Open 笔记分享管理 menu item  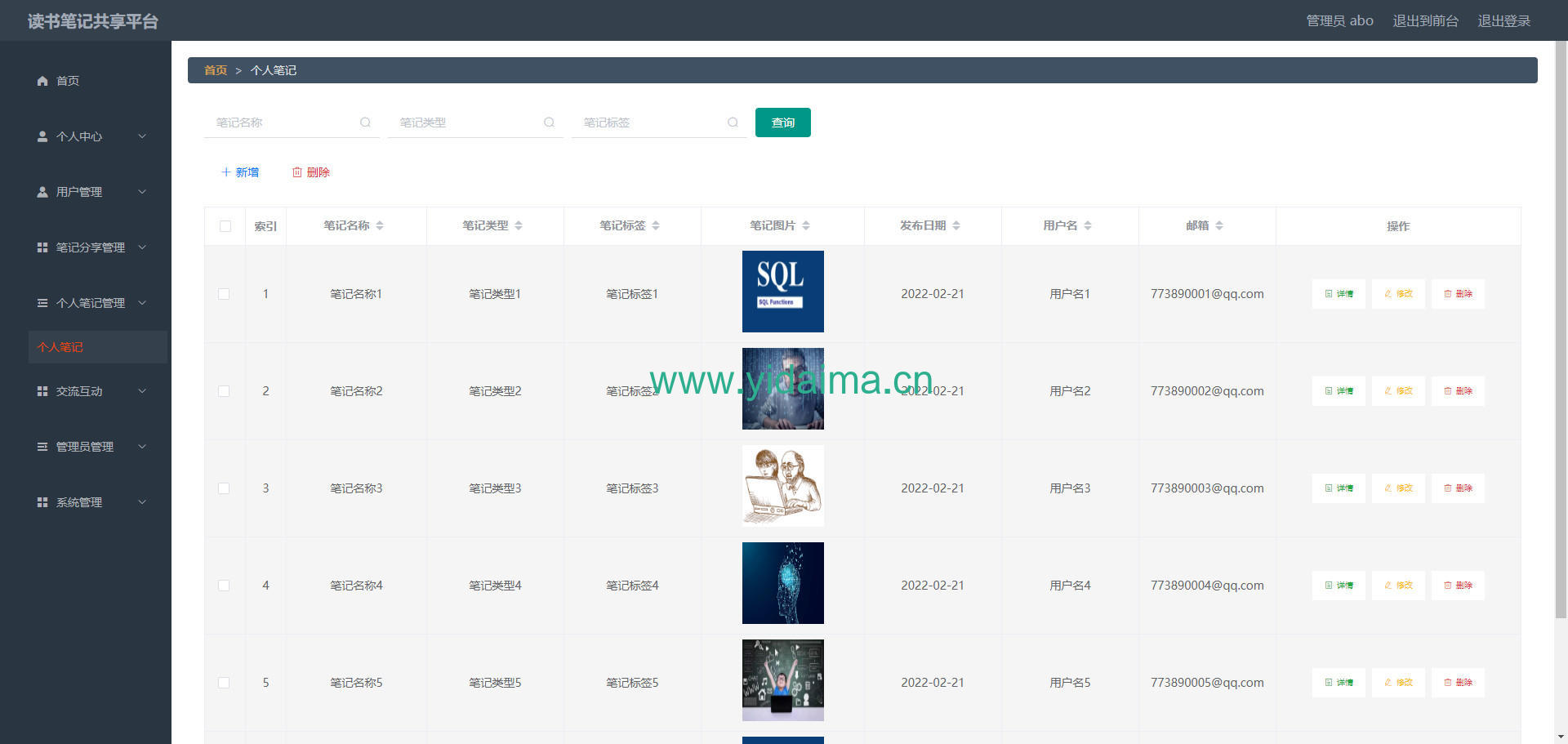click(91, 247)
